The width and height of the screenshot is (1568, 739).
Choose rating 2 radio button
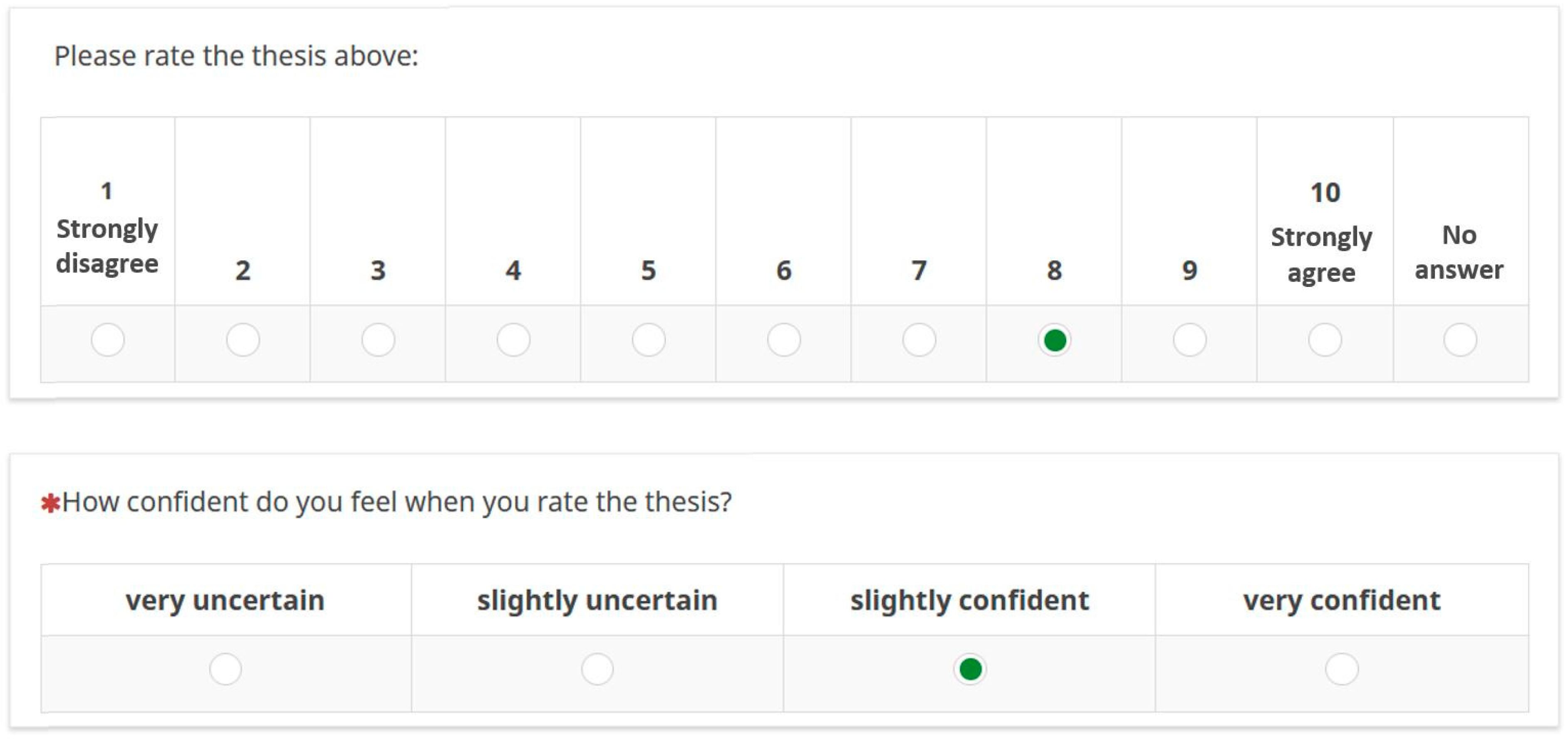243,339
